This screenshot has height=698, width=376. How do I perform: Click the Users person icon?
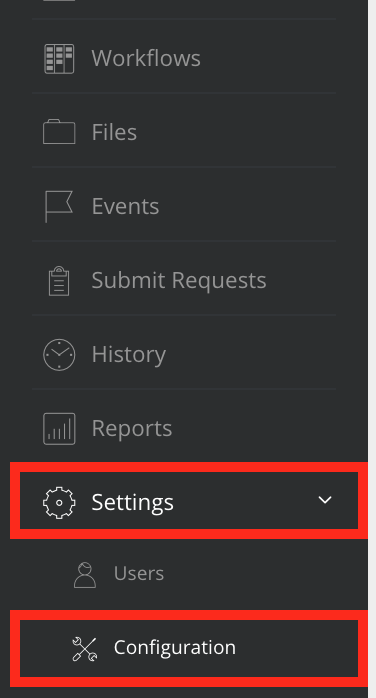click(x=85, y=575)
